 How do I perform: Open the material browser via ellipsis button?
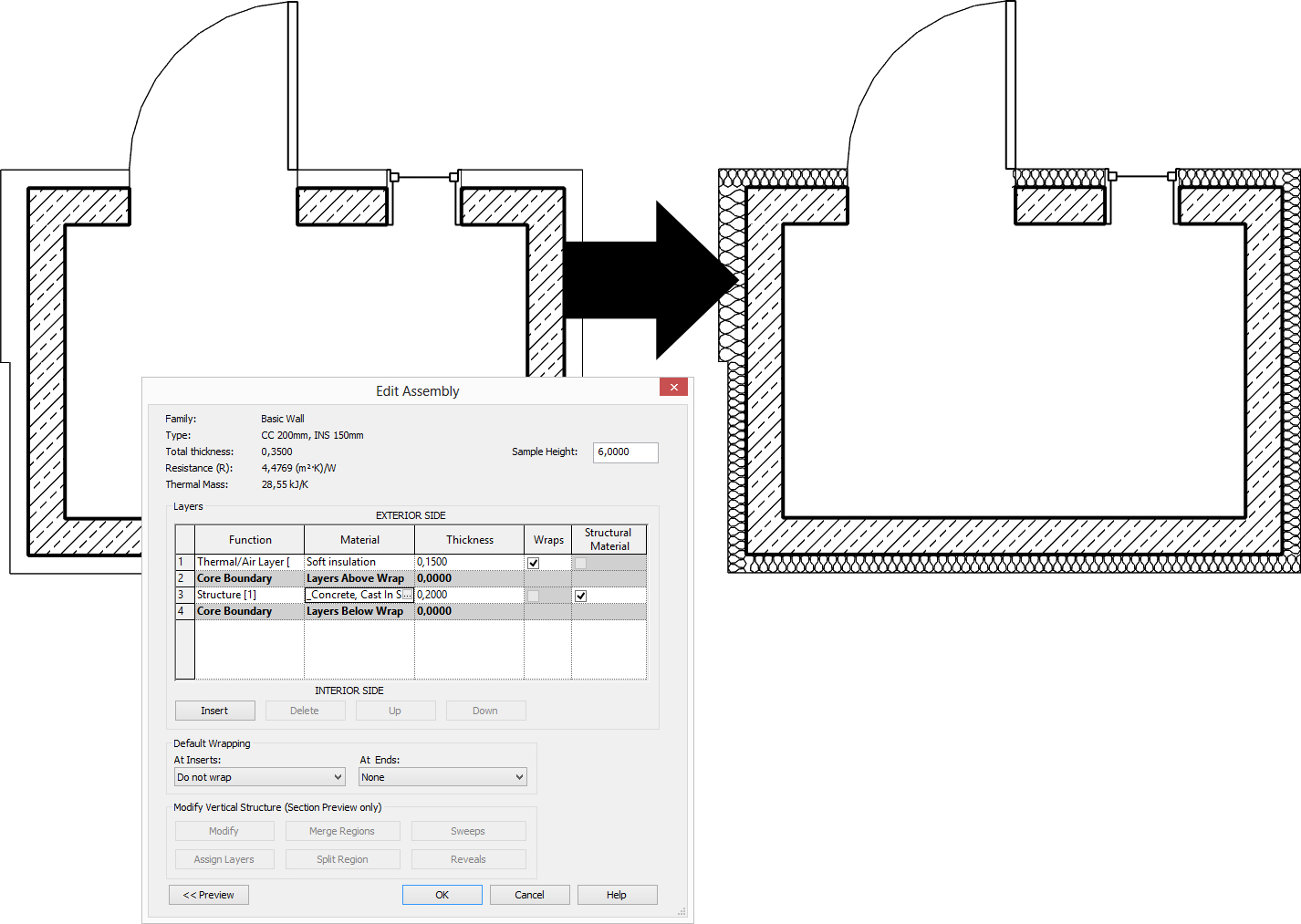click(409, 594)
